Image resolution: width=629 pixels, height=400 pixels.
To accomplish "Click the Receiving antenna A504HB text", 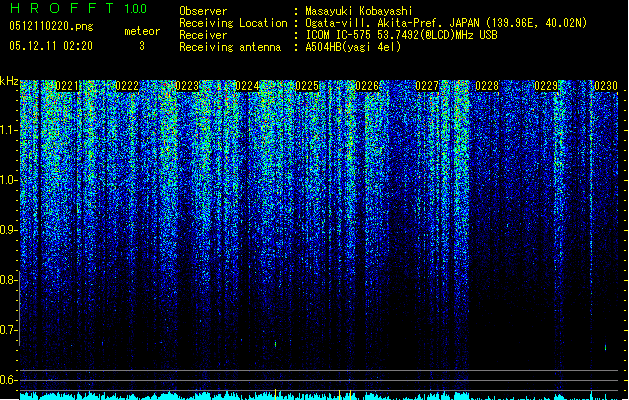I will click(353, 47).
